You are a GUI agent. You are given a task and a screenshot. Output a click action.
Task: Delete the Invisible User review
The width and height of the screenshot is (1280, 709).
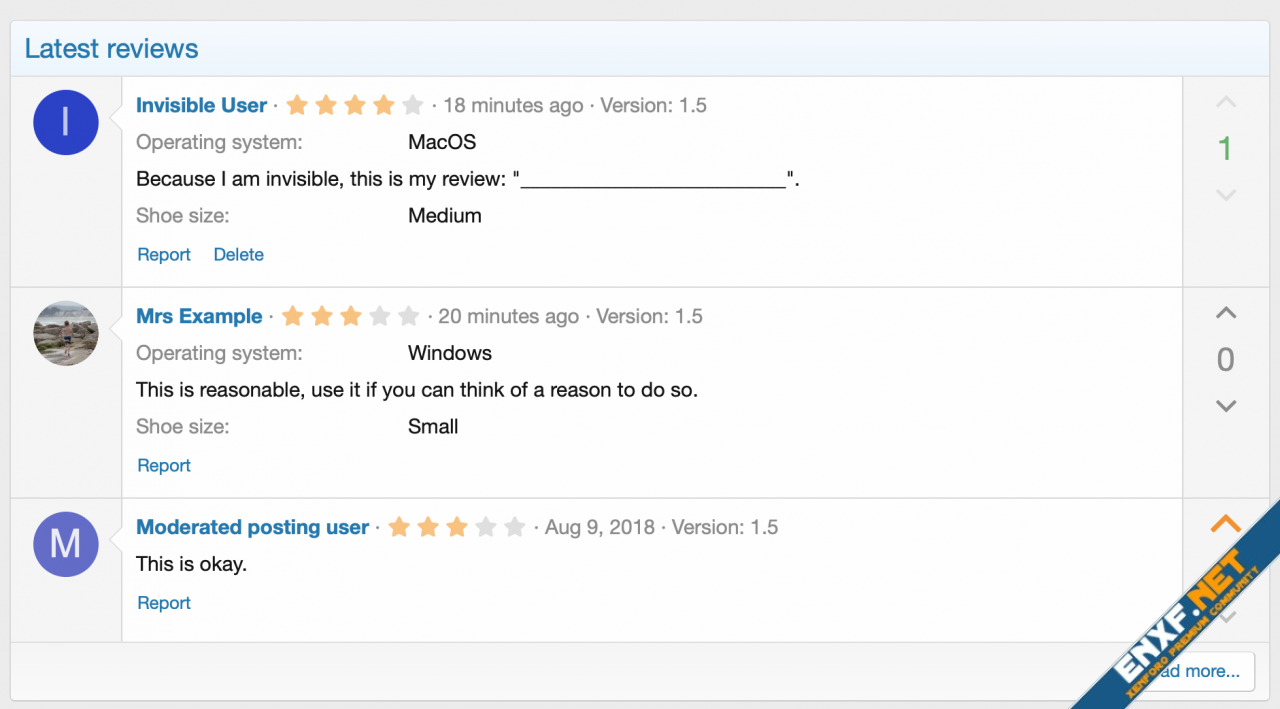(239, 255)
